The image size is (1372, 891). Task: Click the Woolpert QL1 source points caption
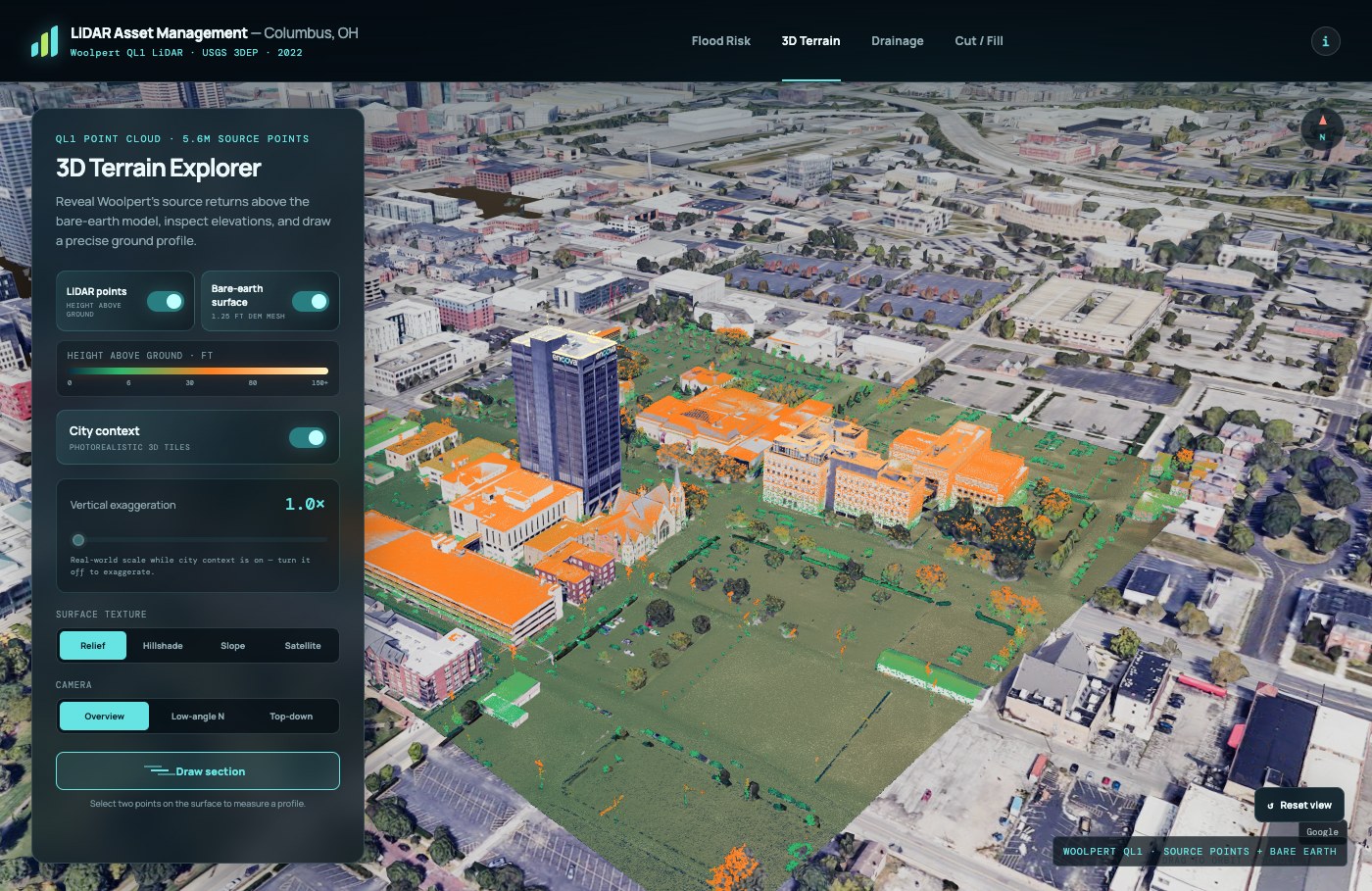1200,852
